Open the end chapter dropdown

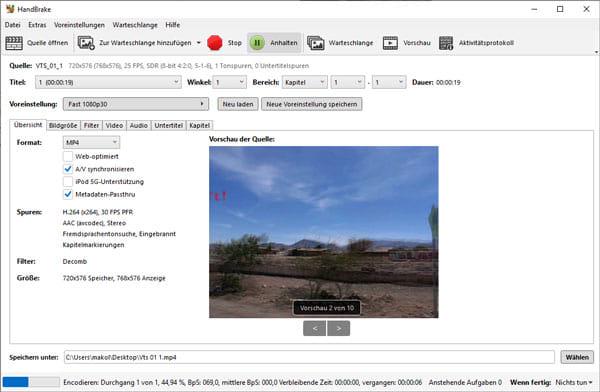coord(389,82)
